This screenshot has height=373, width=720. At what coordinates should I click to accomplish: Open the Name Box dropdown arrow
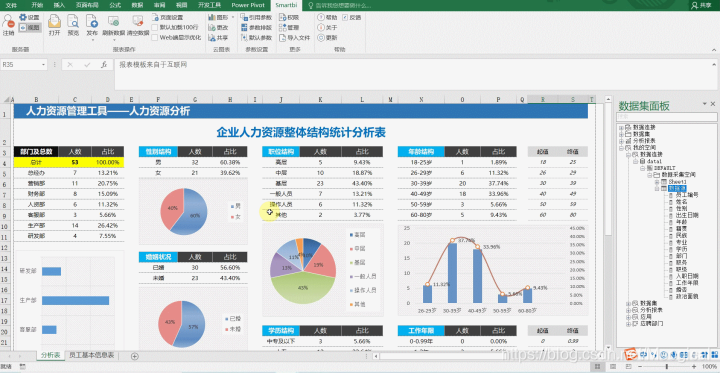click(44, 65)
